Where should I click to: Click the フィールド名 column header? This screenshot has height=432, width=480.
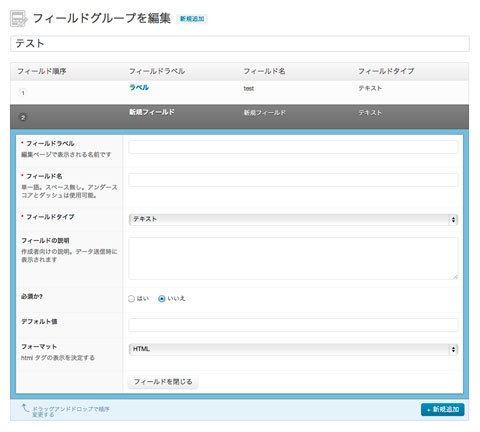pyautogui.click(x=264, y=71)
